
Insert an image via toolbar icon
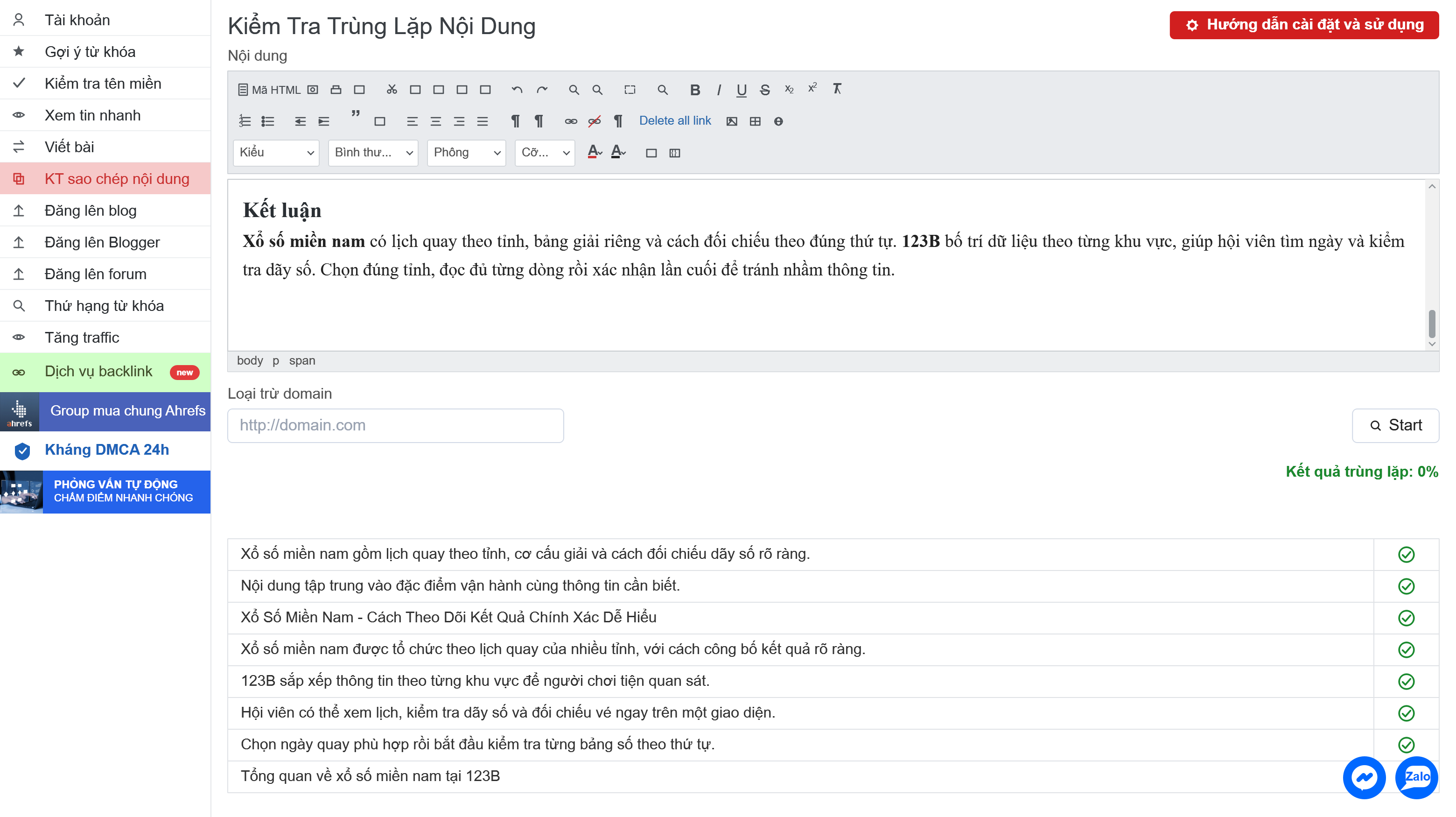pos(732,121)
